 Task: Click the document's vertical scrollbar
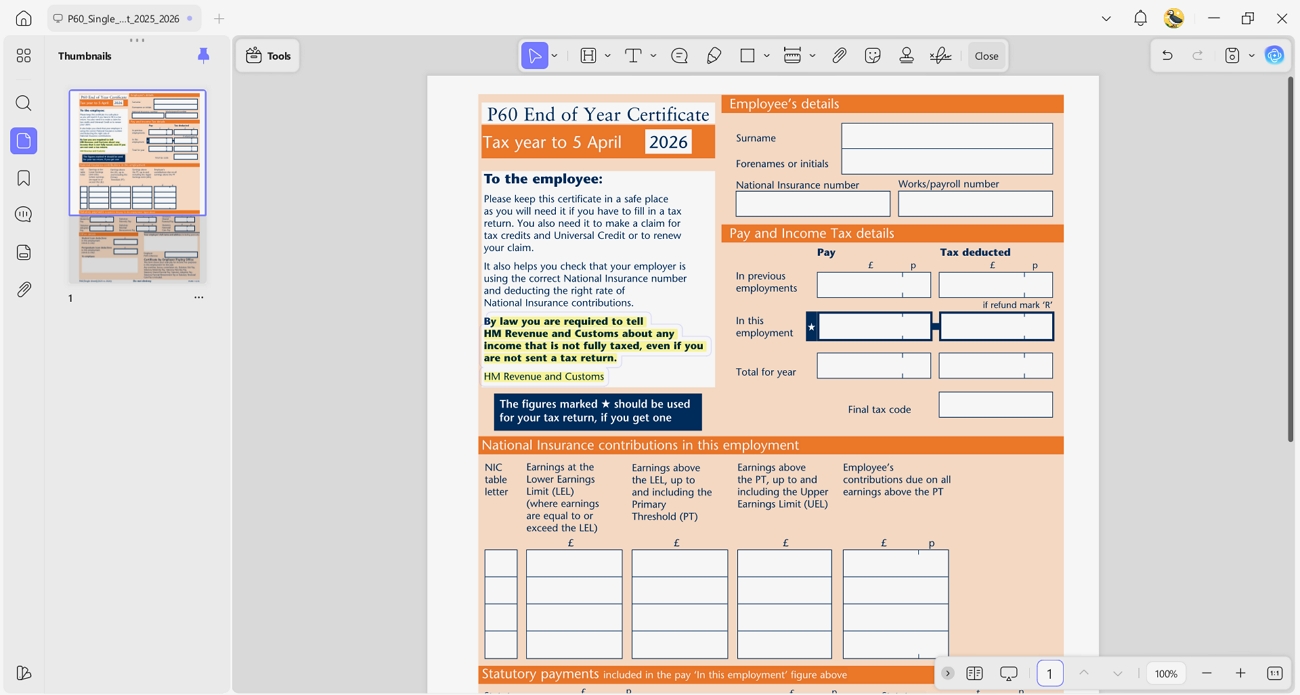[x=1290, y=260]
